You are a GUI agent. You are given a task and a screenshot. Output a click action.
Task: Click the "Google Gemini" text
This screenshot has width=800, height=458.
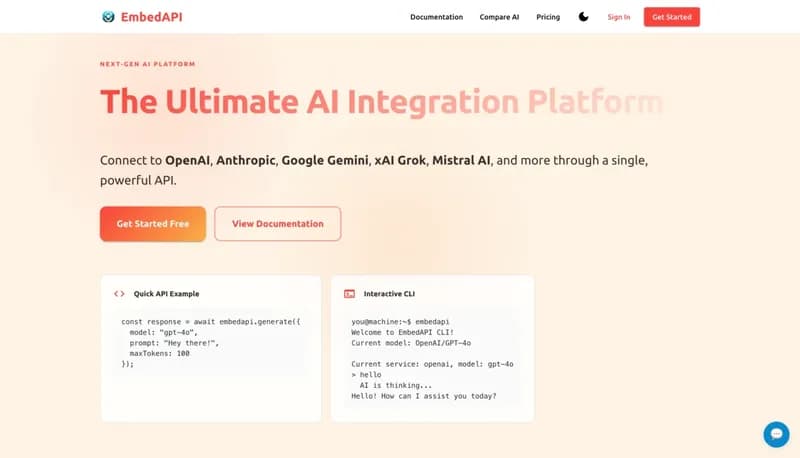point(325,161)
